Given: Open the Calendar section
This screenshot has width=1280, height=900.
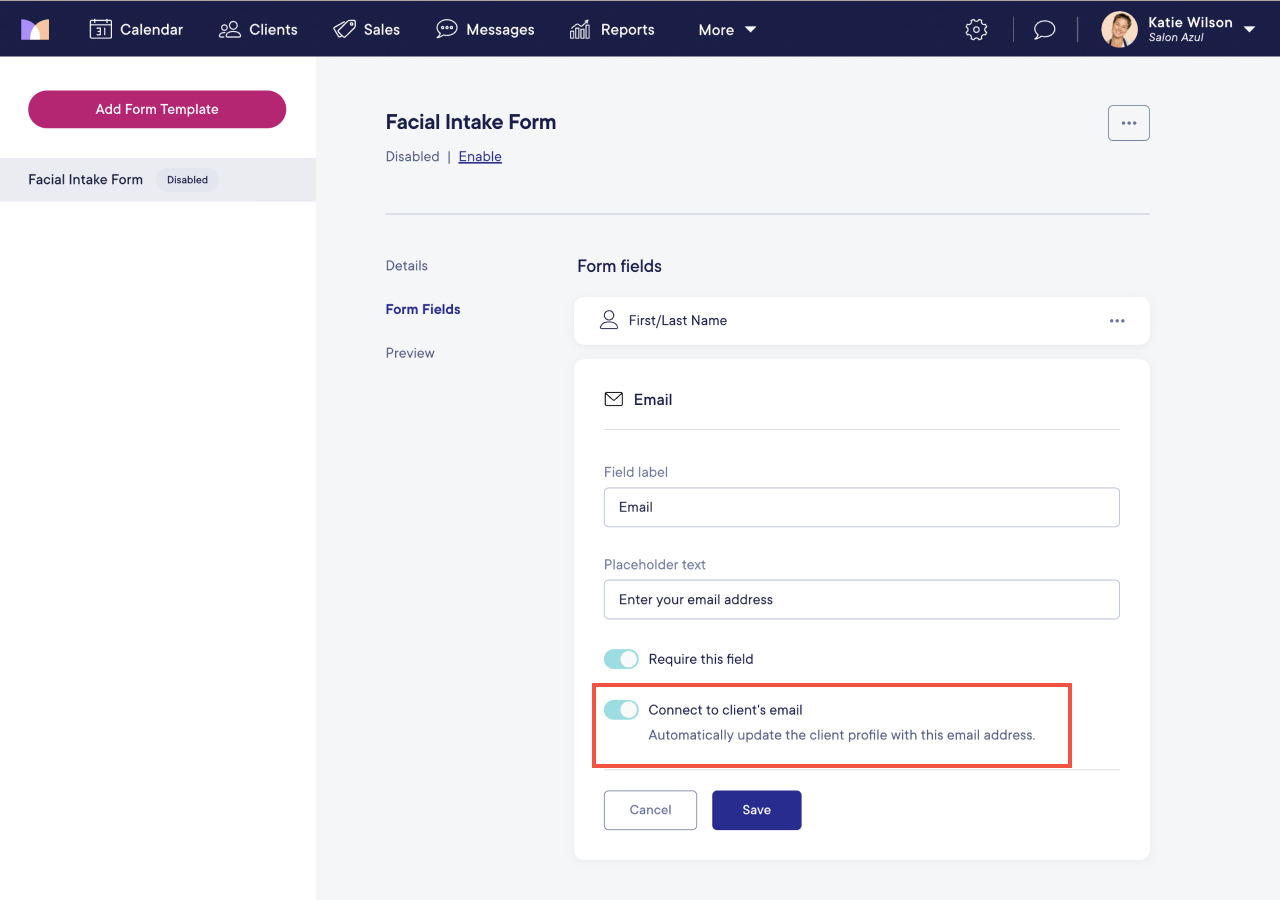Looking at the screenshot, I should tap(136, 29).
